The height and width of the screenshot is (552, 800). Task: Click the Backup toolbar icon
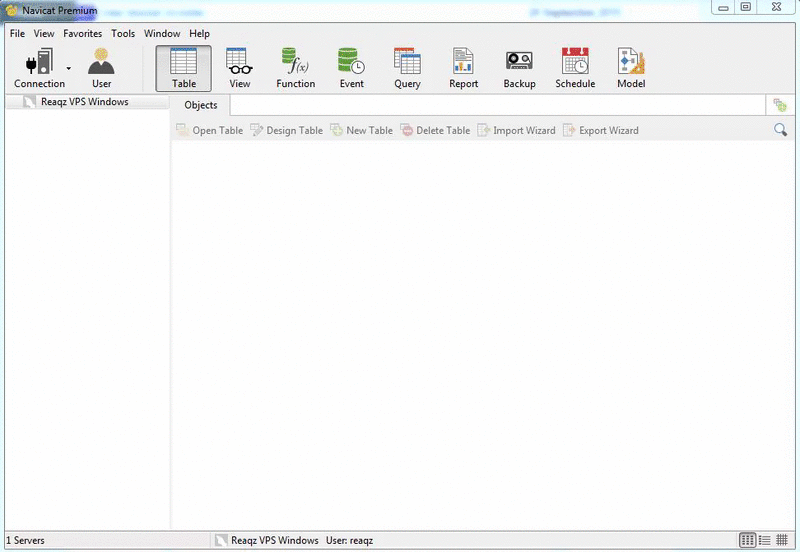[x=519, y=68]
